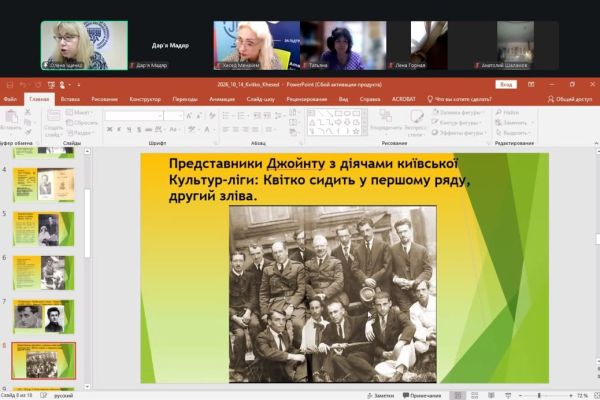600x400 pixels.
Task: Click the Cut scissors icon
Action: (x=28, y=112)
